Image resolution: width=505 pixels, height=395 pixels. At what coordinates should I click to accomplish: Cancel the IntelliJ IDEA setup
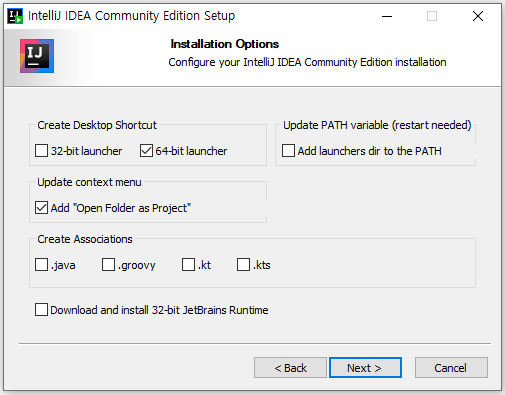(451, 368)
